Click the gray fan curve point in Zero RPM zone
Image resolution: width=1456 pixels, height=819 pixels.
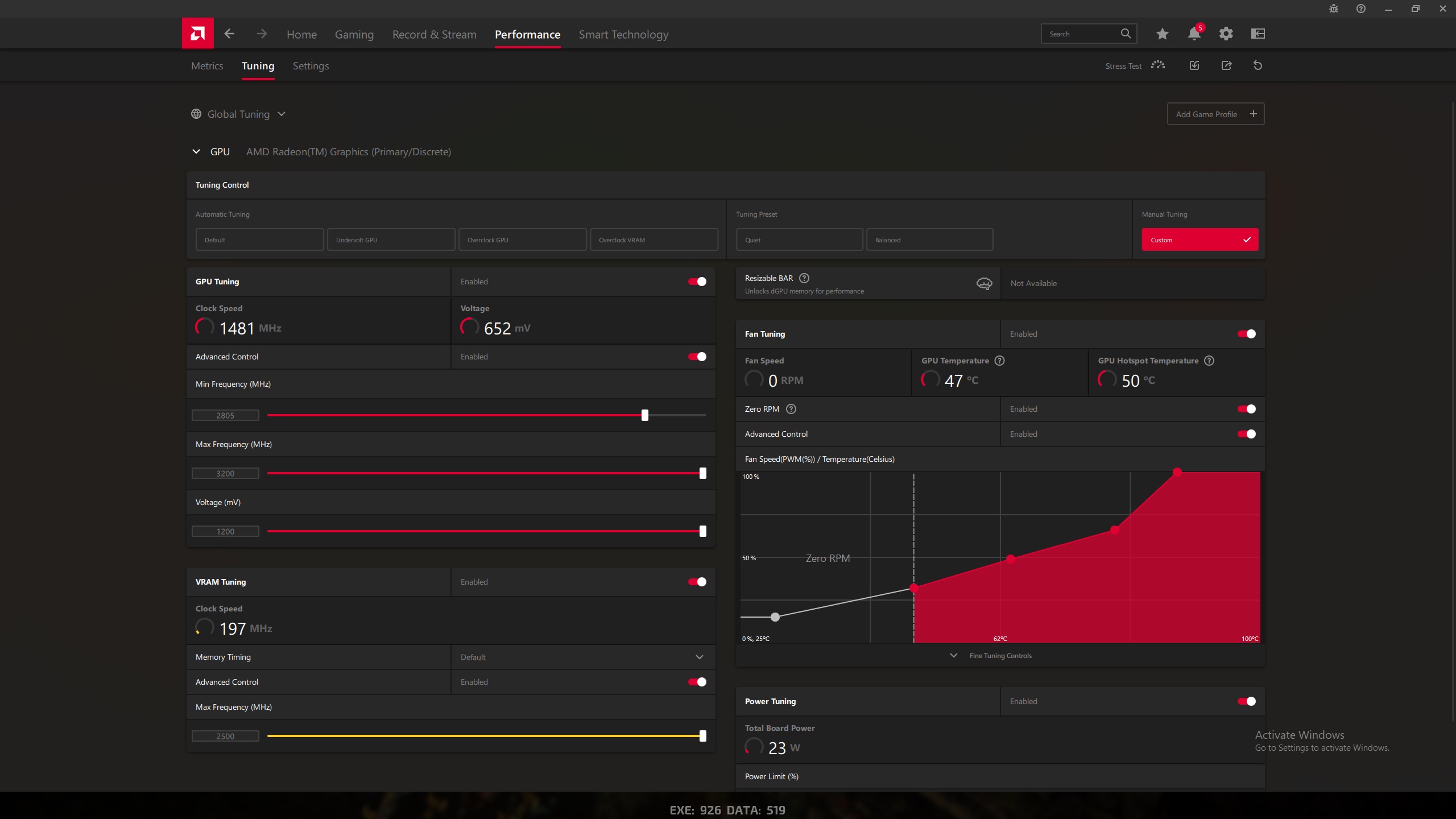point(775,617)
